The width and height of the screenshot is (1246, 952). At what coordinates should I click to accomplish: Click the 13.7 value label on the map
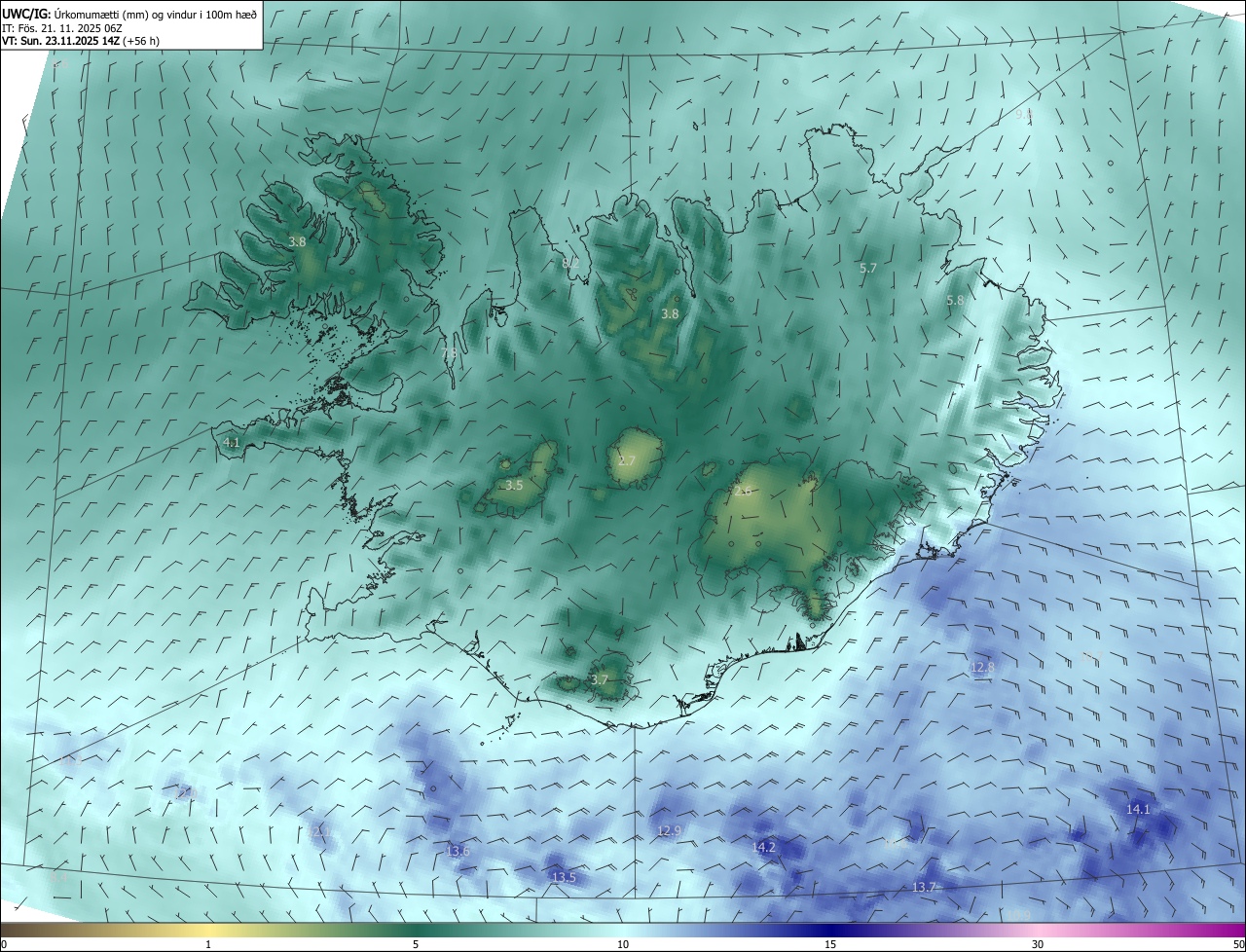pos(924,888)
